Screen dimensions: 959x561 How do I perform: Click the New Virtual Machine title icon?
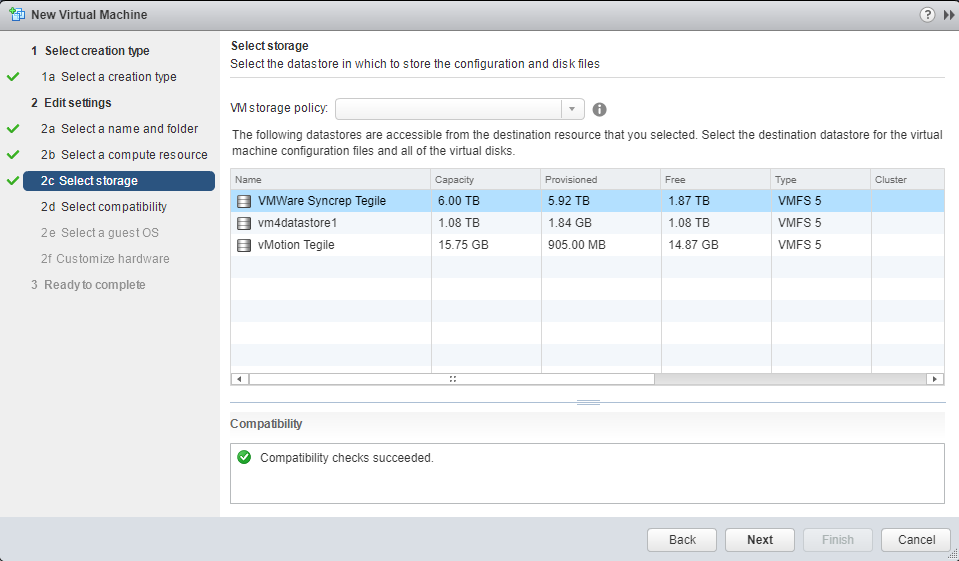click(x=17, y=15)
